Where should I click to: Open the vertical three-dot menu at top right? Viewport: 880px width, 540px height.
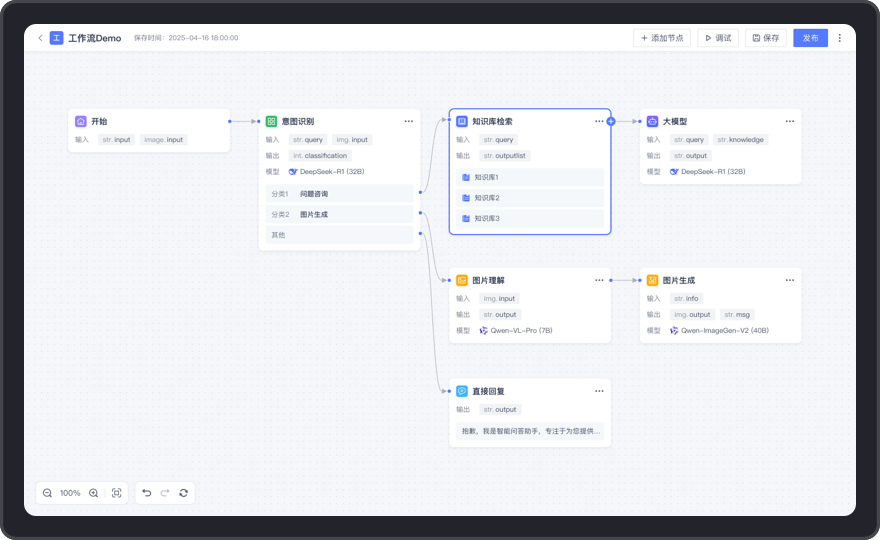839,38
